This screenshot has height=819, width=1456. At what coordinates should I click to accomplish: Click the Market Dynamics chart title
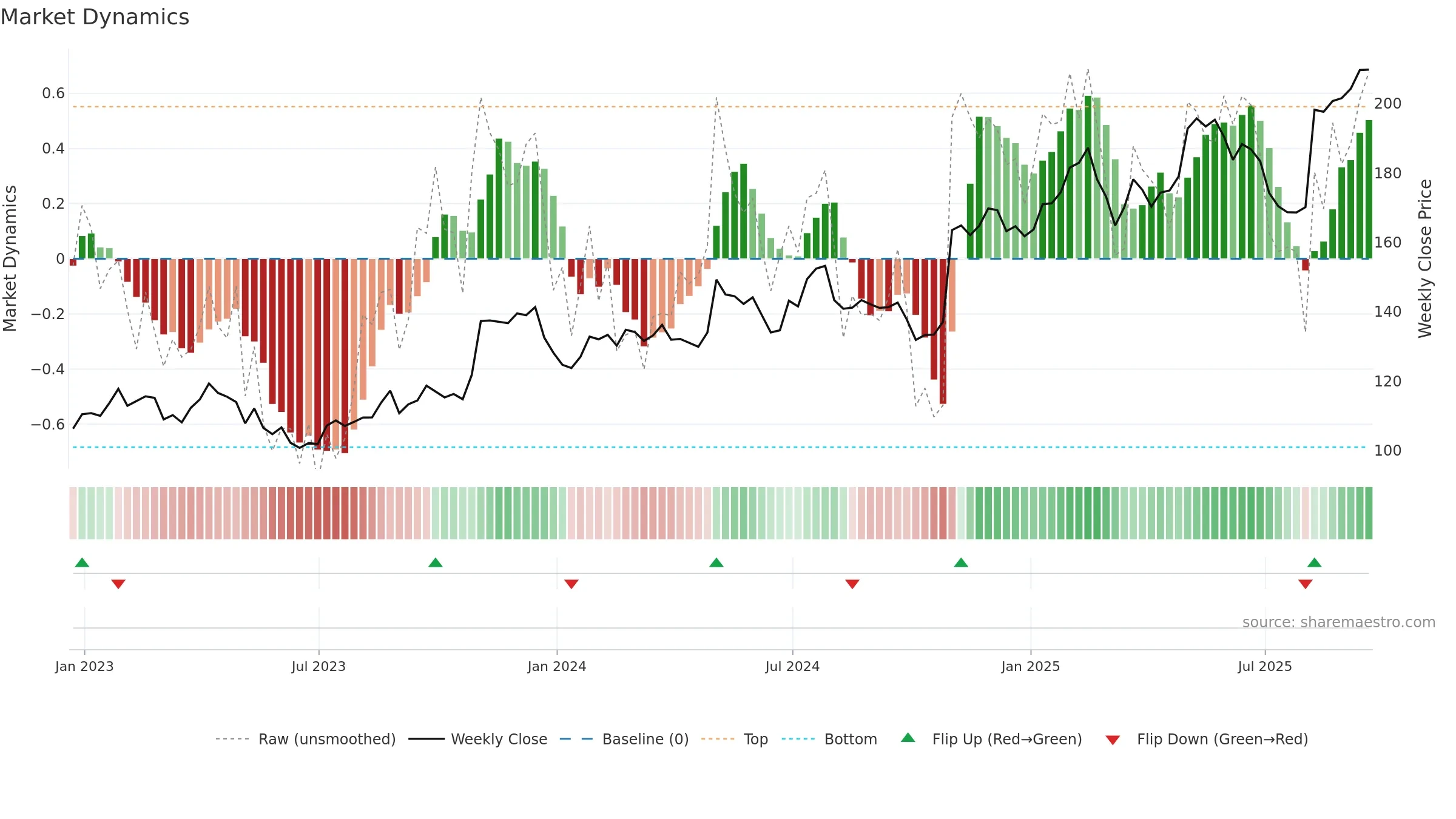(95, 17)
